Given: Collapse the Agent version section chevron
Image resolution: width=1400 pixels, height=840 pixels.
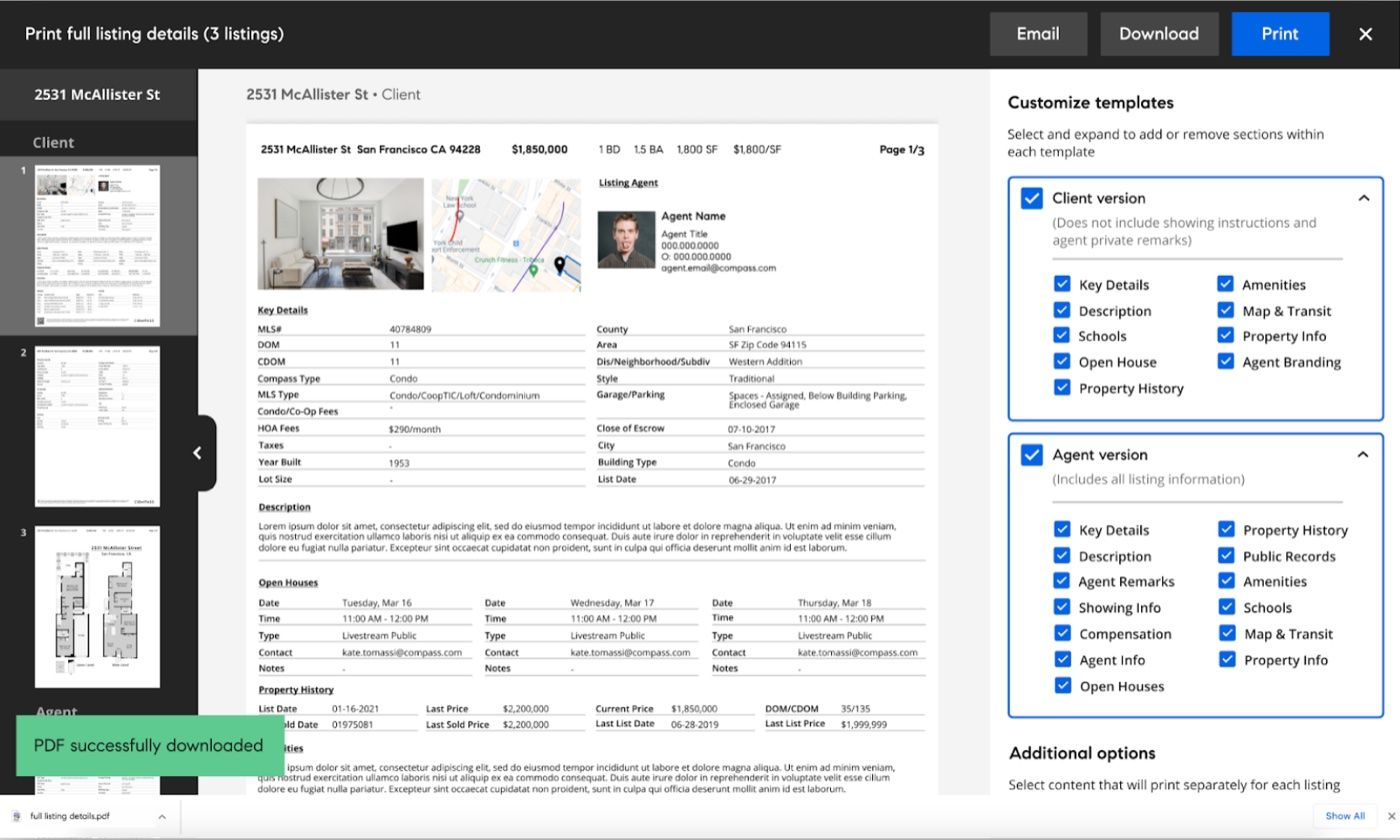Looking at the screenshot, I should (1363, 454).
